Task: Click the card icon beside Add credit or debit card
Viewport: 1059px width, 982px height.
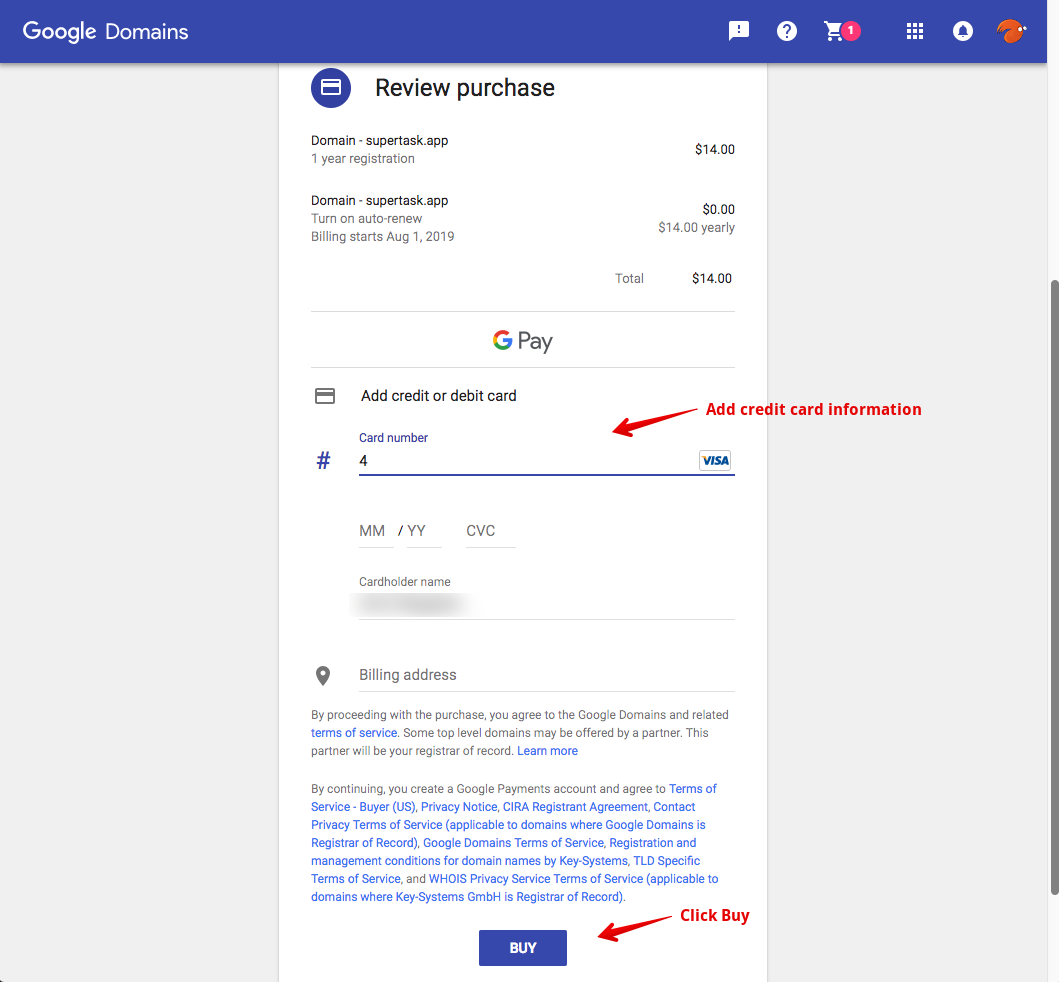Action: point(325,396)
